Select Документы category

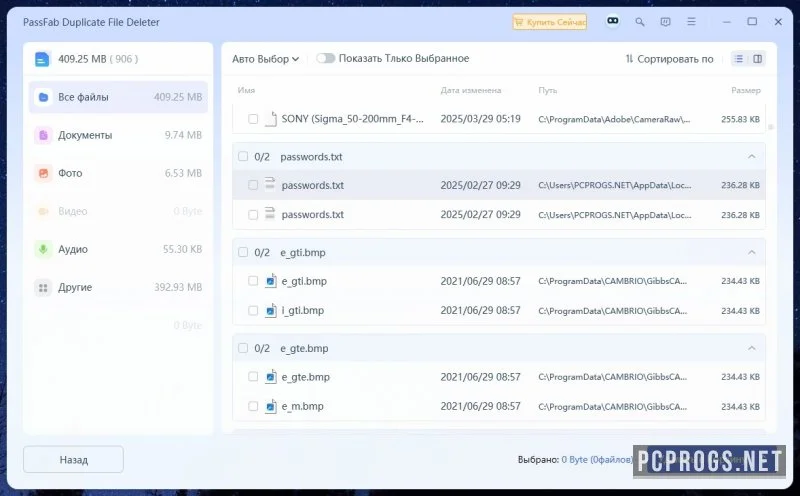pyautogui.click(x=118, y=135)
